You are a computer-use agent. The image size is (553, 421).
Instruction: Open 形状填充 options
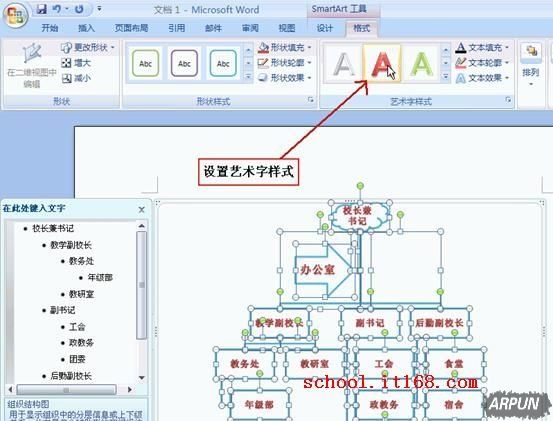pyautogui.click(x=285, y=47)
